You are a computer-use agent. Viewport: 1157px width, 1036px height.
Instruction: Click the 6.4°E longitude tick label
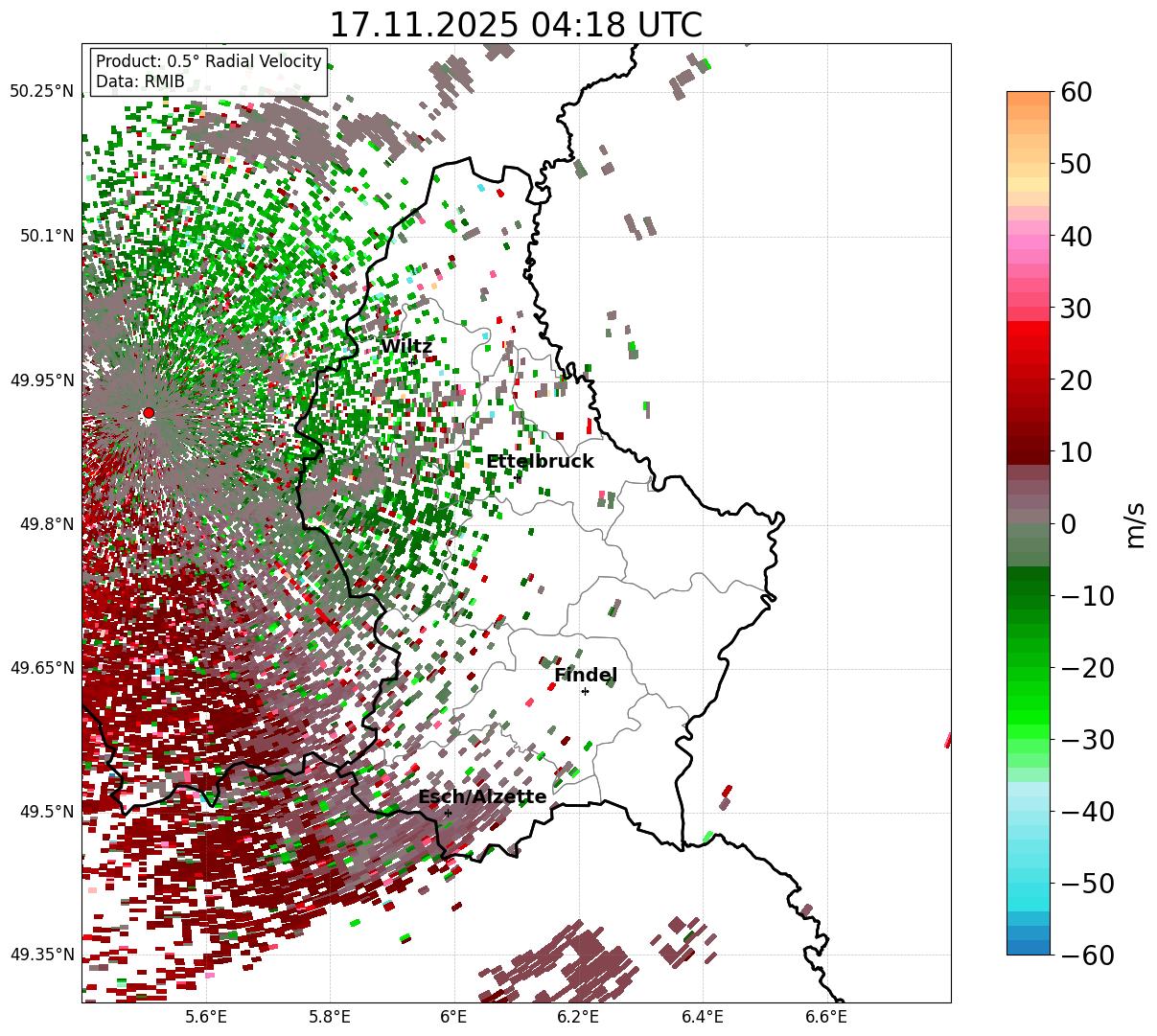pyautogui.click(x=703, y=1017)
